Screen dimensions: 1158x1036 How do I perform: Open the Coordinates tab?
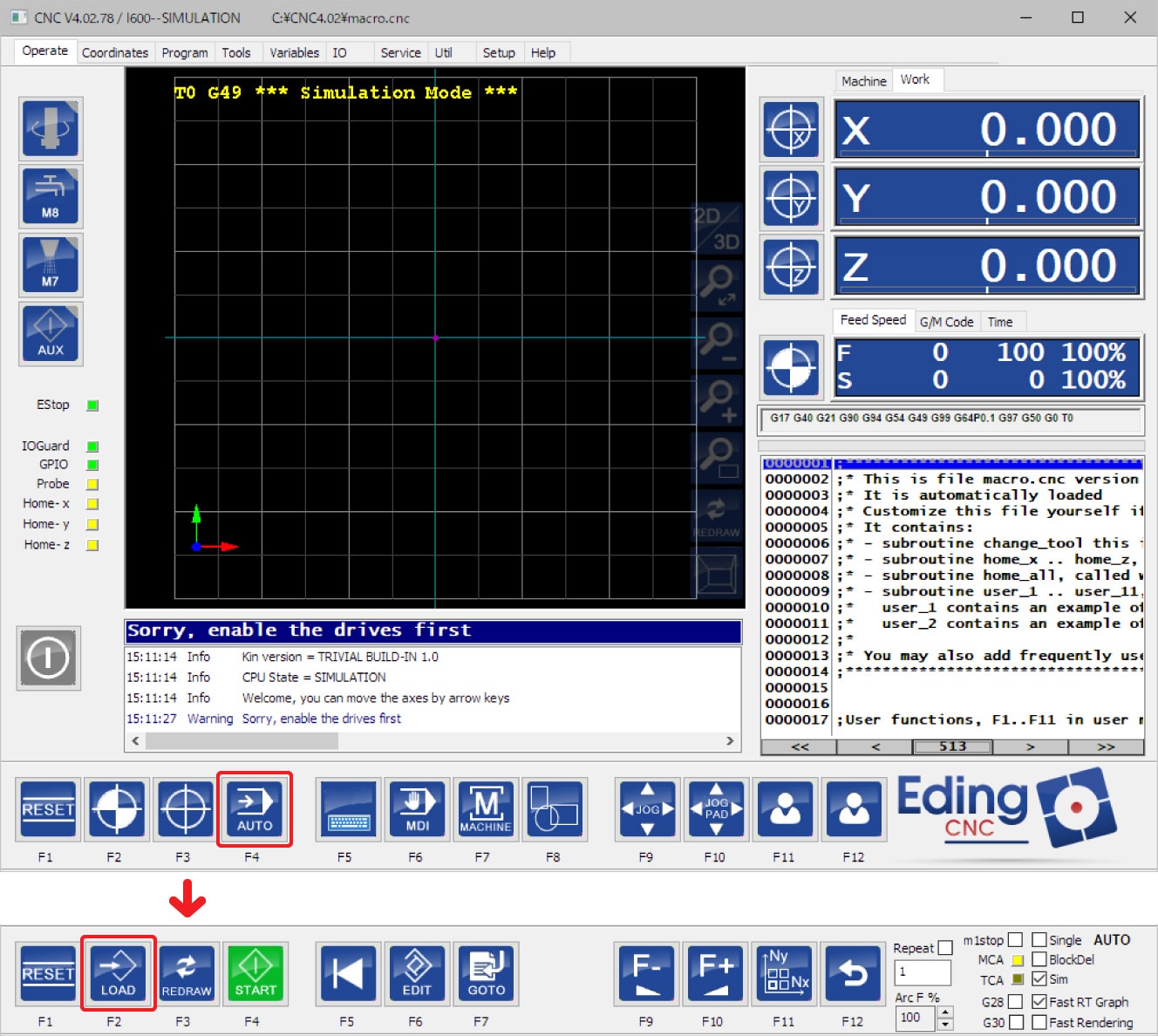[115, 52]
